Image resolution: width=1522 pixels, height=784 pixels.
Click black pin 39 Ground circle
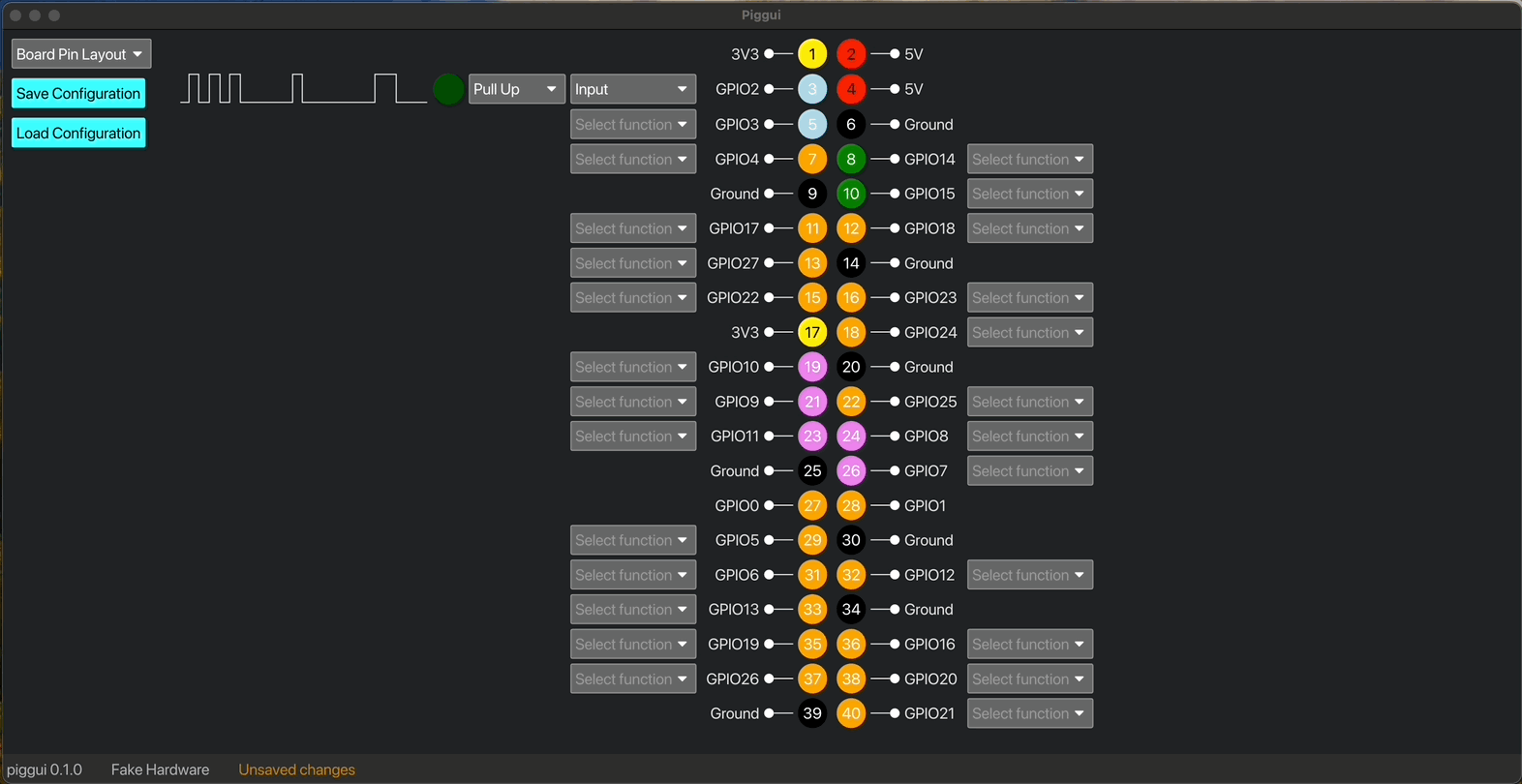point(812,713)
